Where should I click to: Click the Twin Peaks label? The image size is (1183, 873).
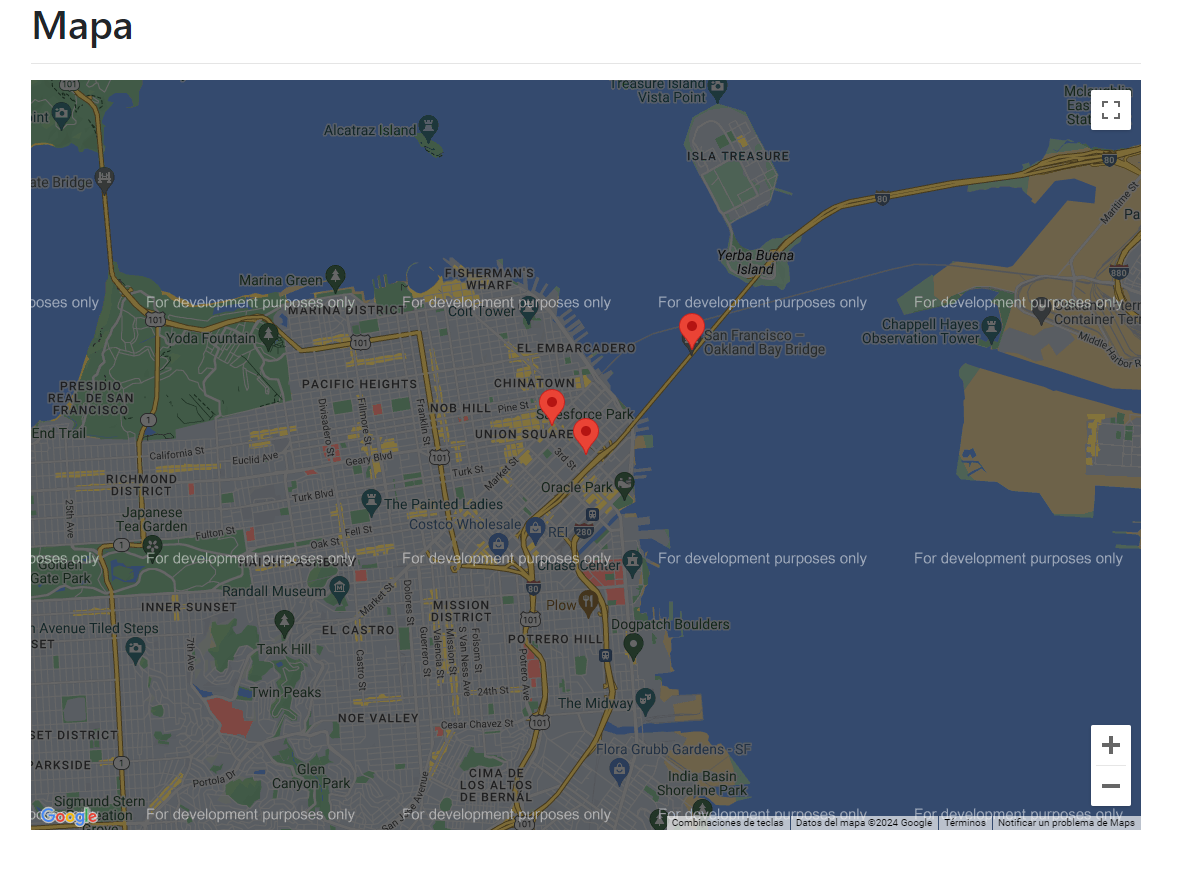tap(285, 692)
